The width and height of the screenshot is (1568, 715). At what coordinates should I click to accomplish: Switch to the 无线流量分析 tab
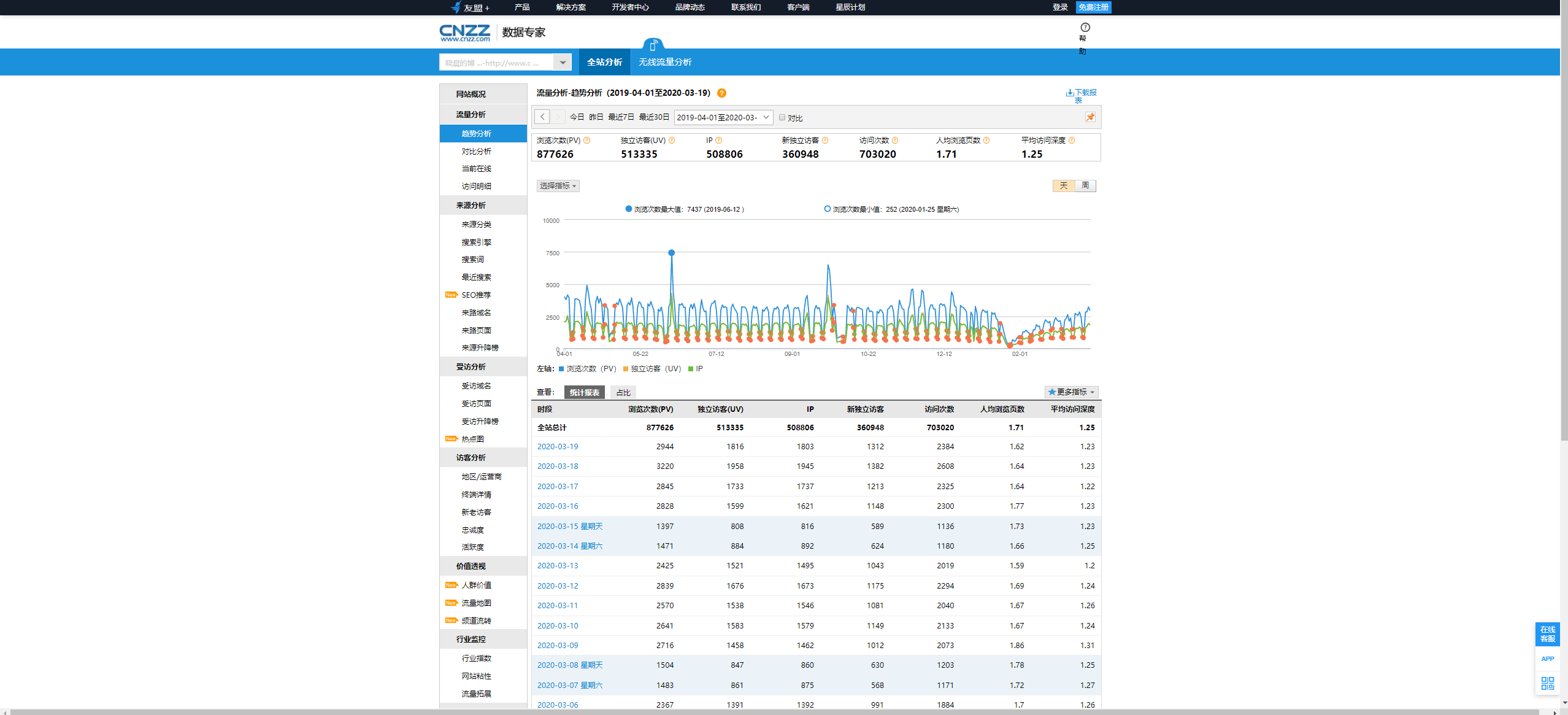point(665,62)
